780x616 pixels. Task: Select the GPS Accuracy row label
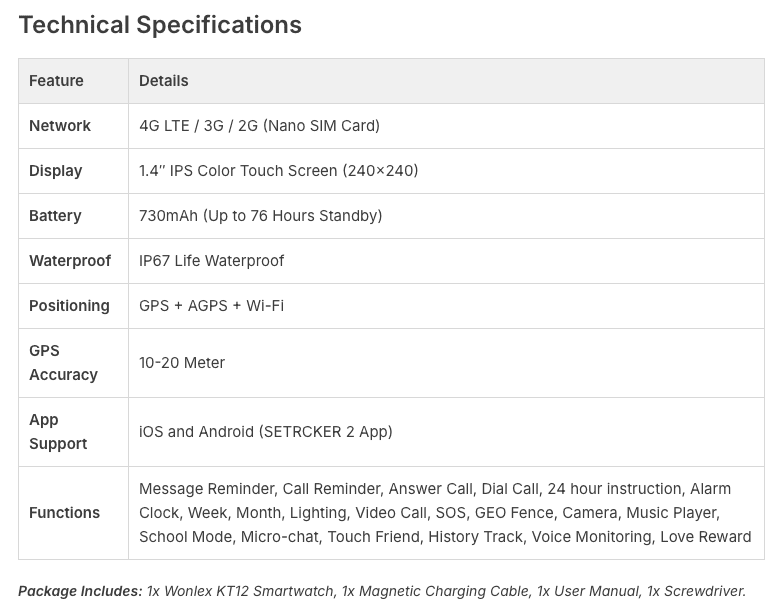63,363
